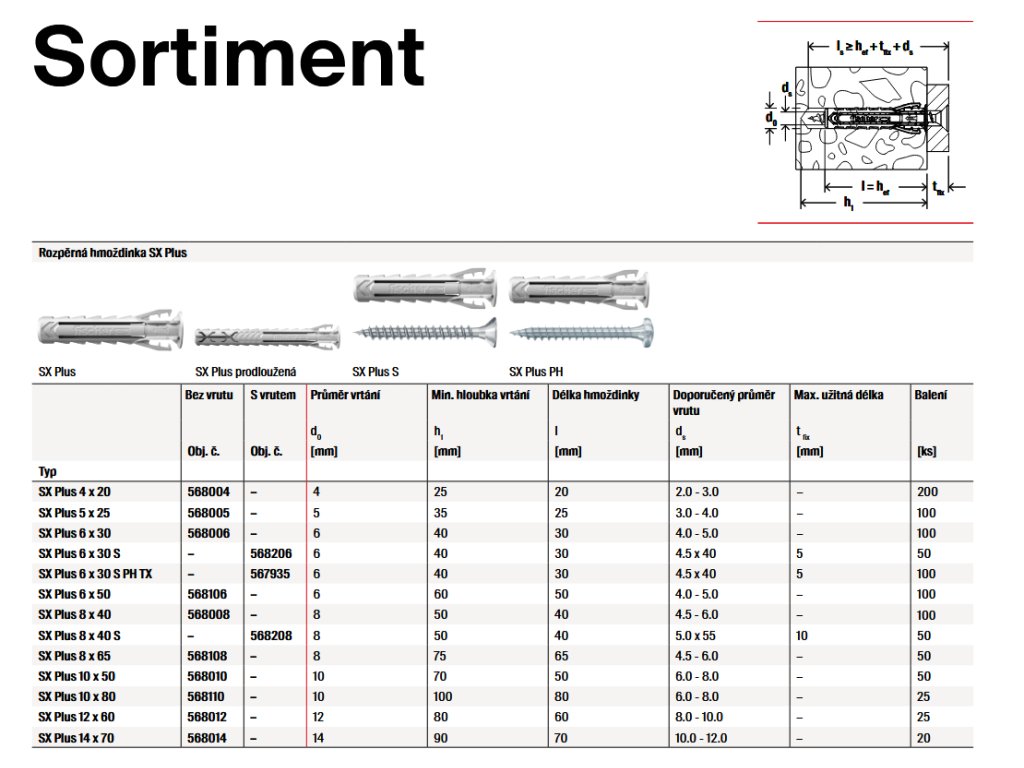The width and height of the screenshot is (1024, 768).
Task: Click the SX Plus anchor product image
Action: click(110, 330)
